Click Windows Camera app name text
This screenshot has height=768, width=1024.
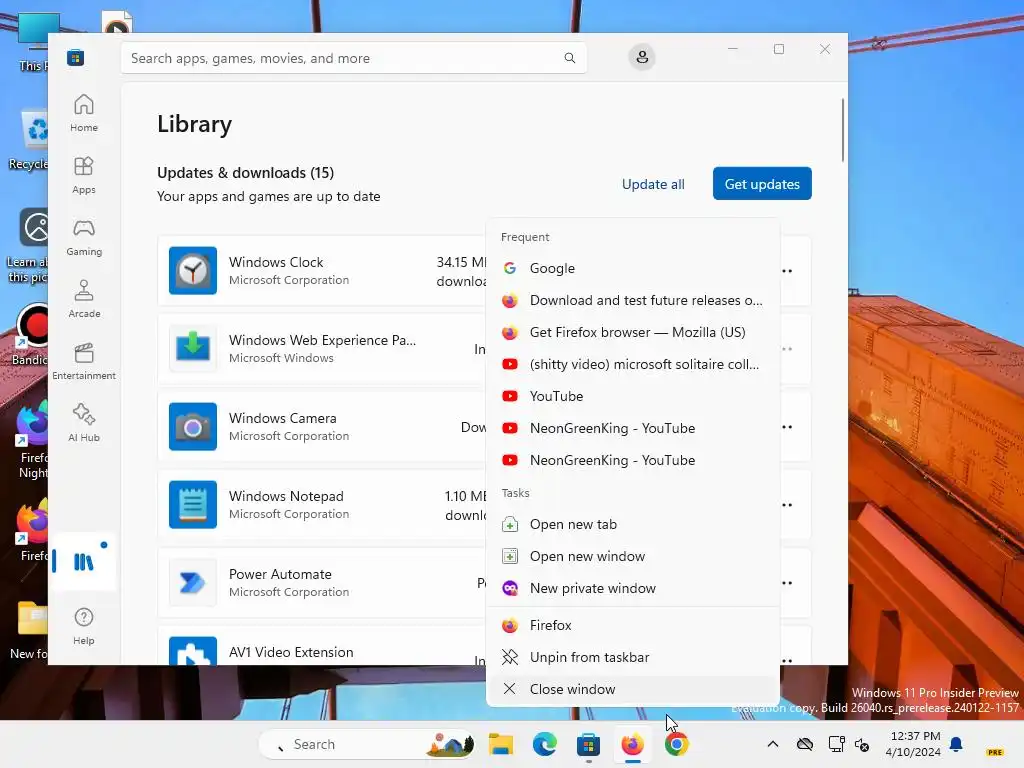pos(283,418)
